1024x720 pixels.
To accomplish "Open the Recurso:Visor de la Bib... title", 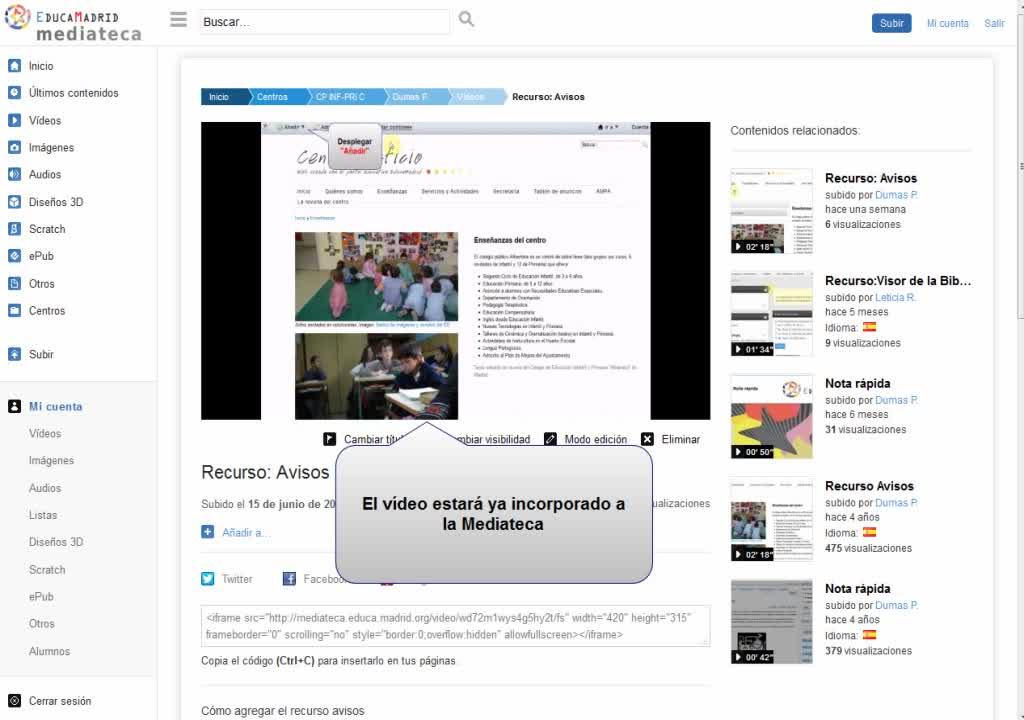I will coord(898,280).
